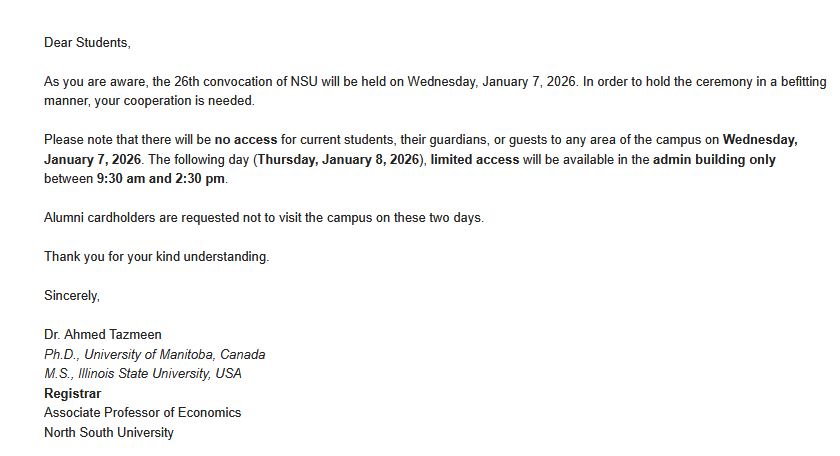
Task: Click the bold "Thursday, January 8, 2026" date
Action: point(340,159)
